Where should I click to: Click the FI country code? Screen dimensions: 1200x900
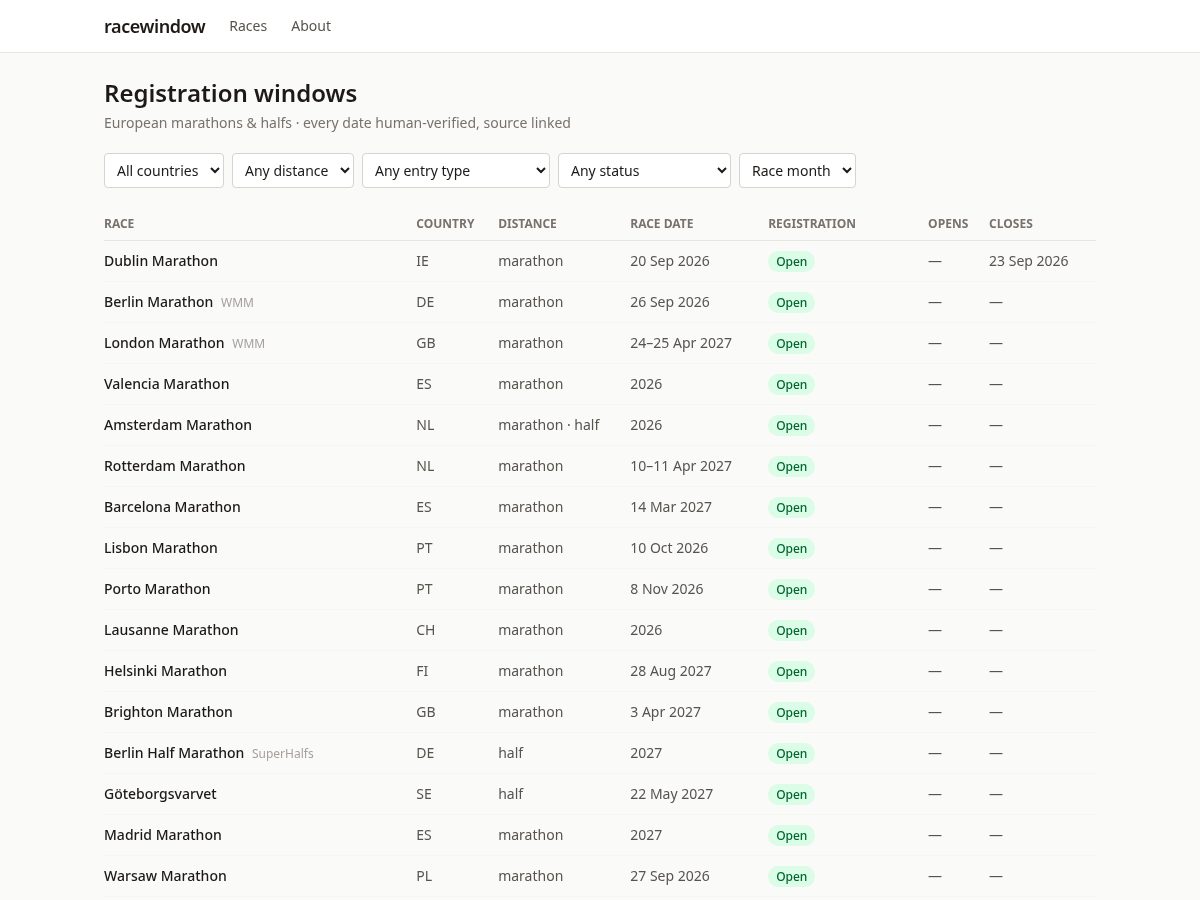pyautogui.click(x=422, y=671)
